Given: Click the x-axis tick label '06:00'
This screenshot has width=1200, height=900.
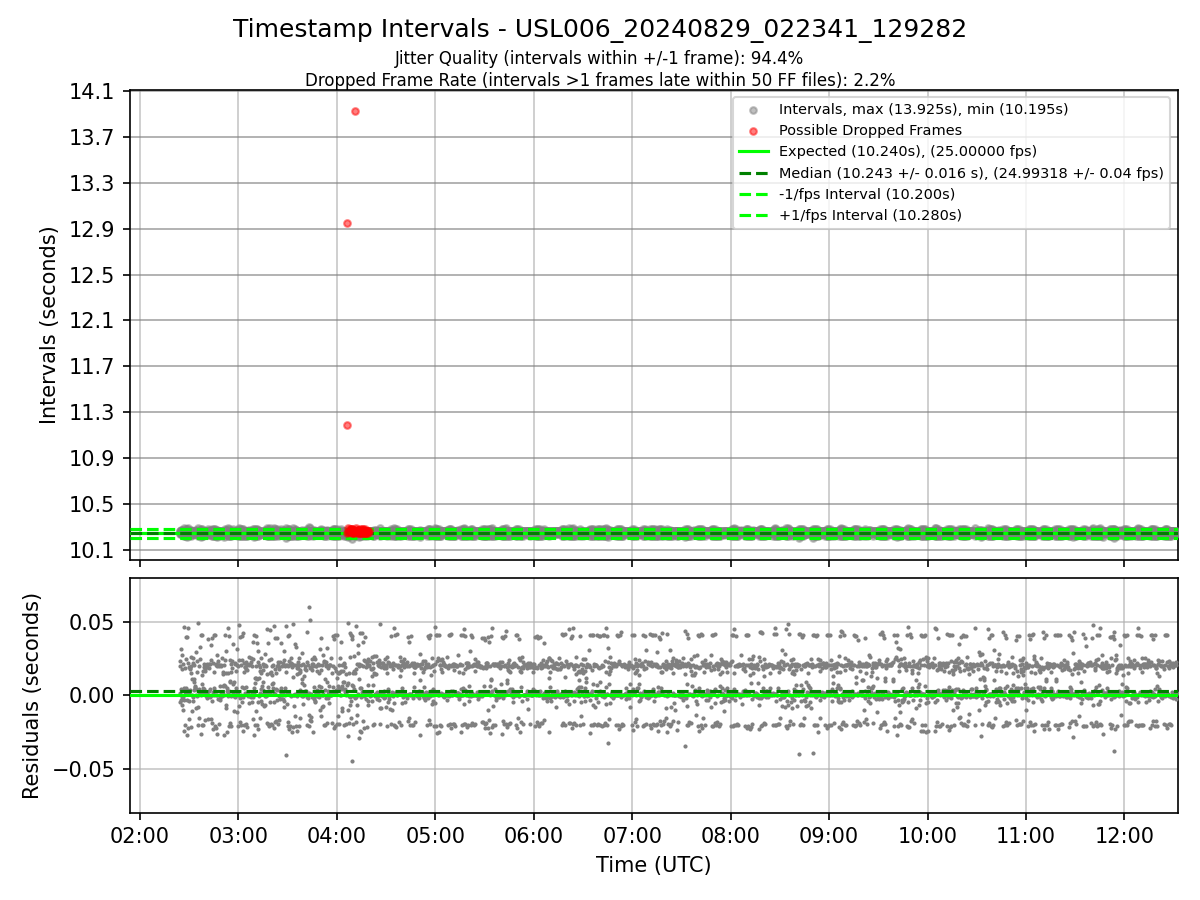Looking at the screenshot, I should (533, 834).
